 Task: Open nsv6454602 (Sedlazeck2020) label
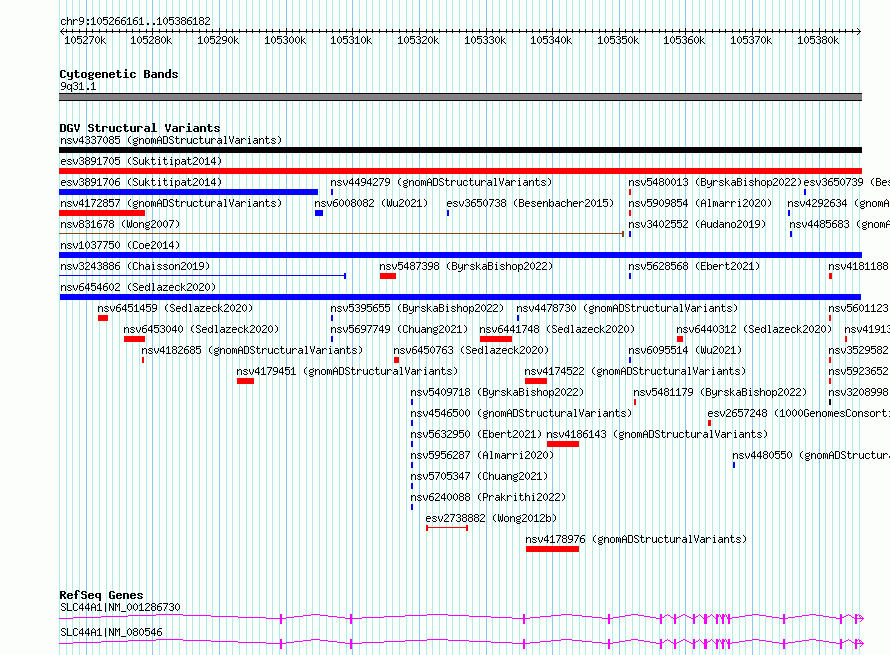138,287
